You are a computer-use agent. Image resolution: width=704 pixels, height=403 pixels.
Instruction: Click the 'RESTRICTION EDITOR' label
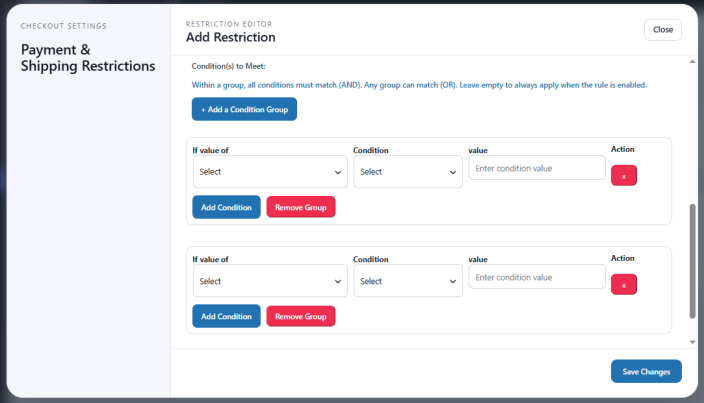pos(229,24)
